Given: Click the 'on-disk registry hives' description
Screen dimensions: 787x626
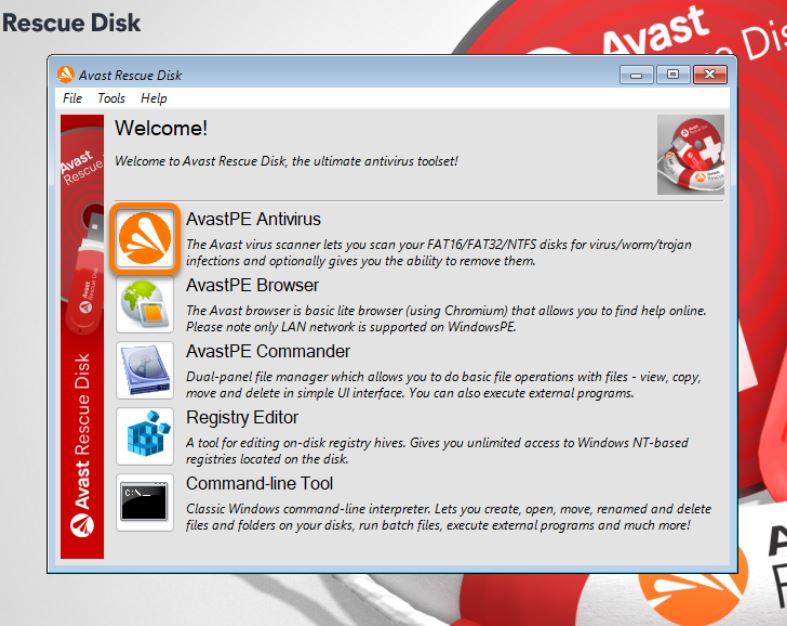Looking at the screenshot, I should click(x=437, y=451).
